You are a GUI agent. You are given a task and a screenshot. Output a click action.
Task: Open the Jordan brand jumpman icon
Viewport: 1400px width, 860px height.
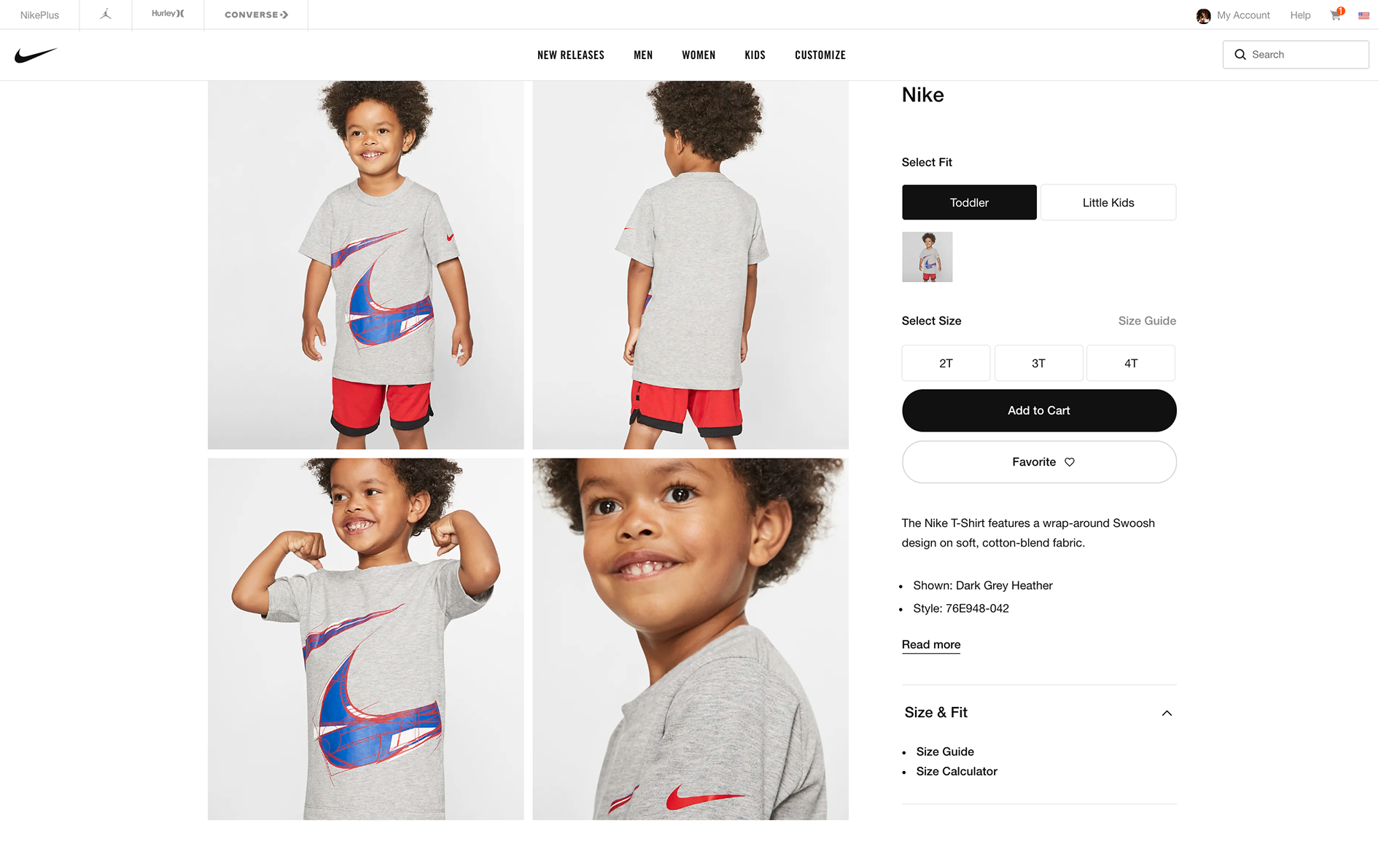coord(106,14)
